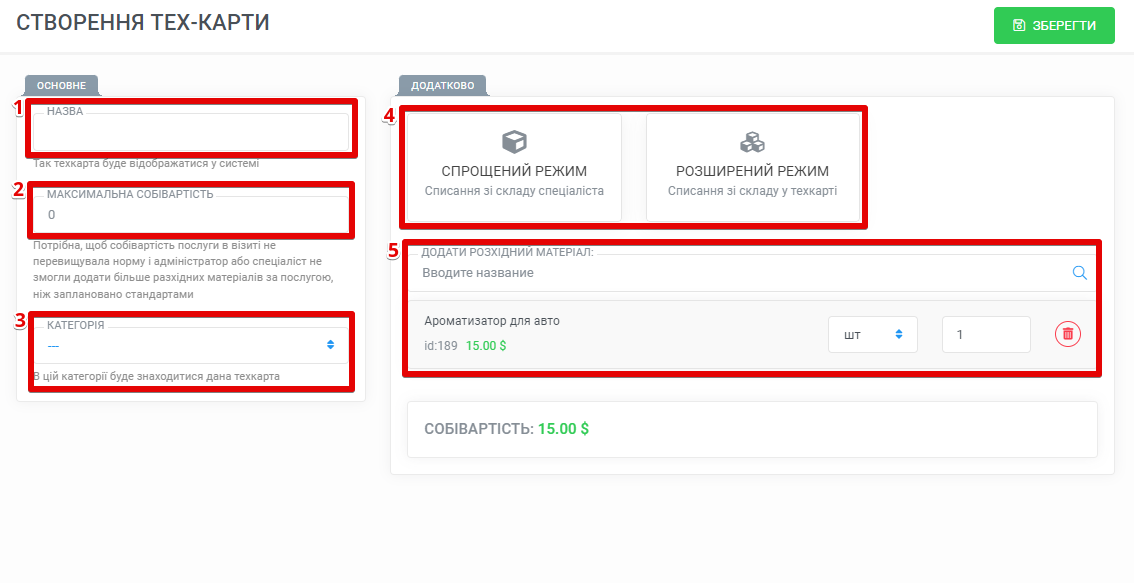Screen dimensions: 1134x583
Task: Click the КАТЕГОРІЯ dropdown arrow icon
Action: point(331,345)
